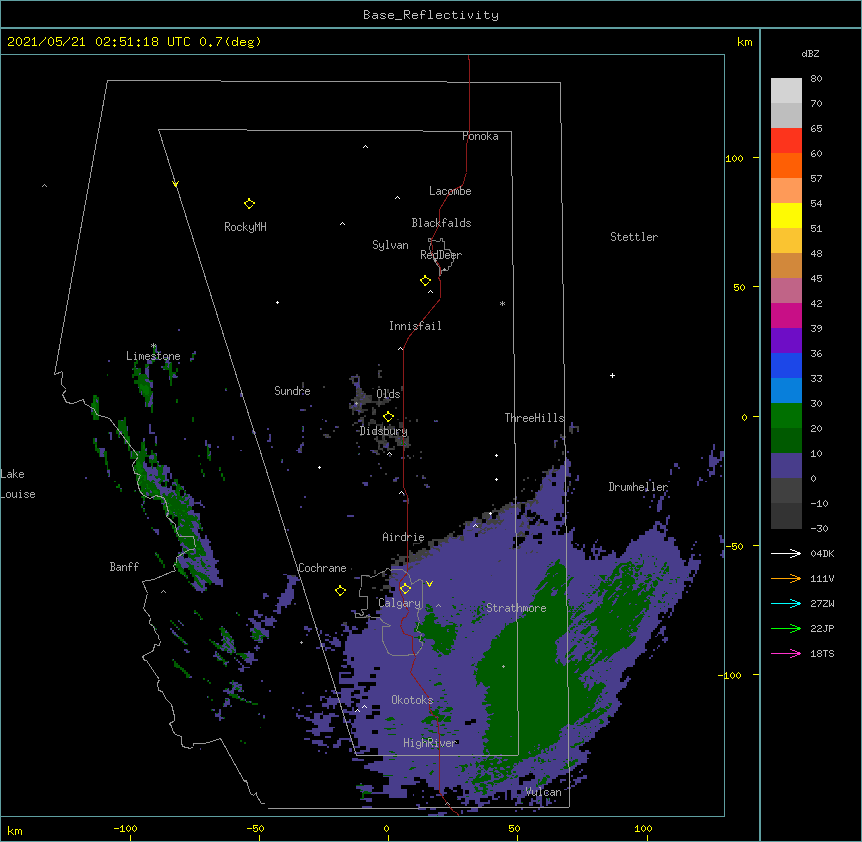The height and width of the screenshot is (842, 862).
Task: Click the -30 dBZ value in legend
Action: (x=819, y=528)
